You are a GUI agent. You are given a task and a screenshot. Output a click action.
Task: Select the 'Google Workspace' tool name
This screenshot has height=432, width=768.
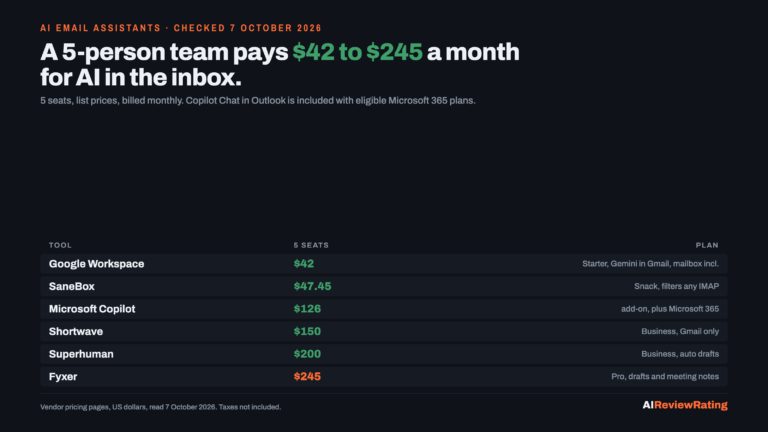(x=96, y=264)
